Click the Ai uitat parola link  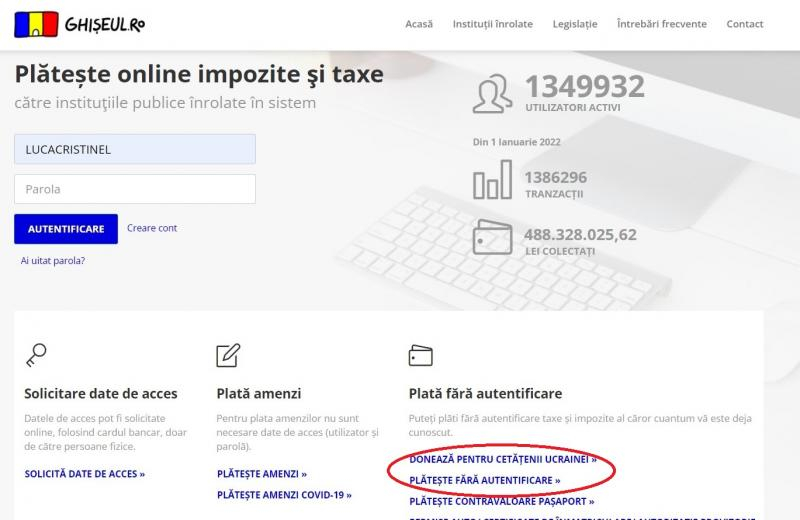[x=53, y=261]
